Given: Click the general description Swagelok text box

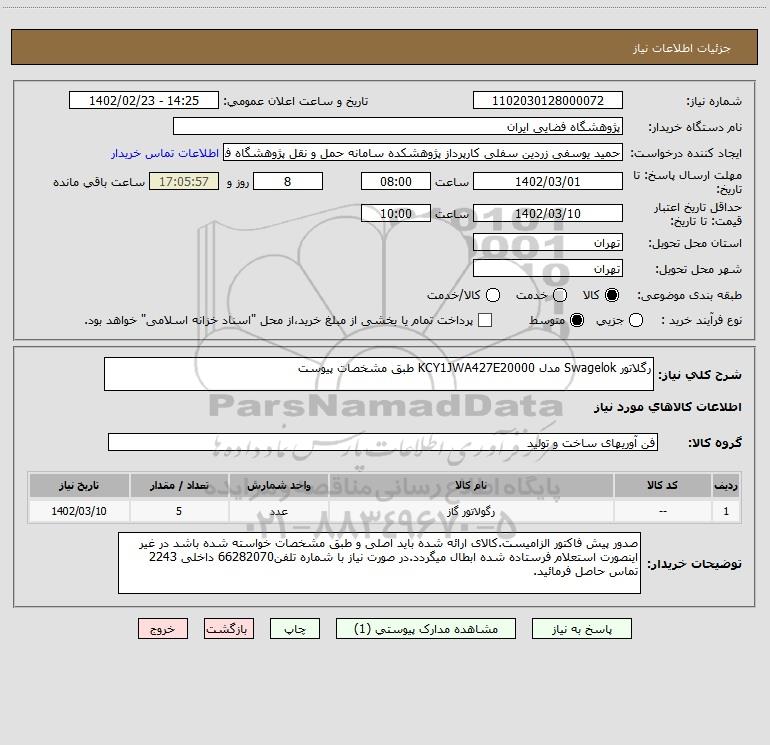Looking at the screenshot, I should (x=379, y=374).
